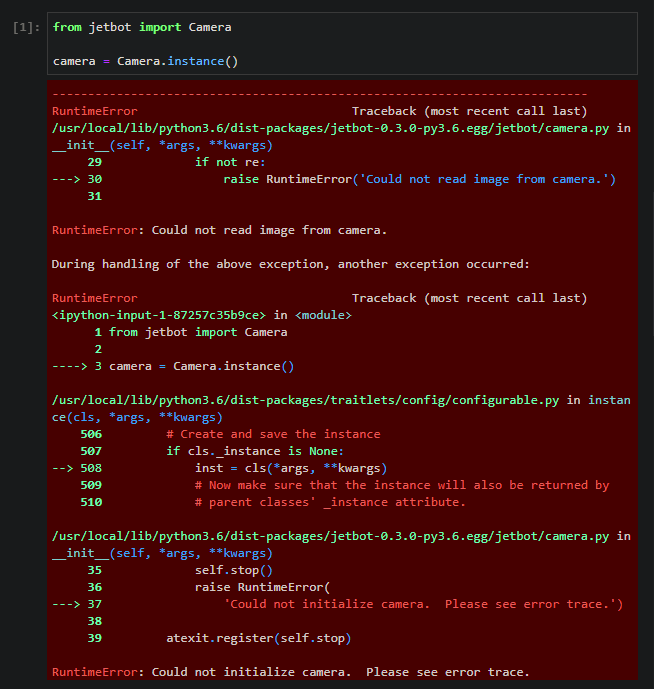Select the cell prompt [1]:
This screenshot has height=689, width=654.
pyautogui.click(x=26, y=28)
